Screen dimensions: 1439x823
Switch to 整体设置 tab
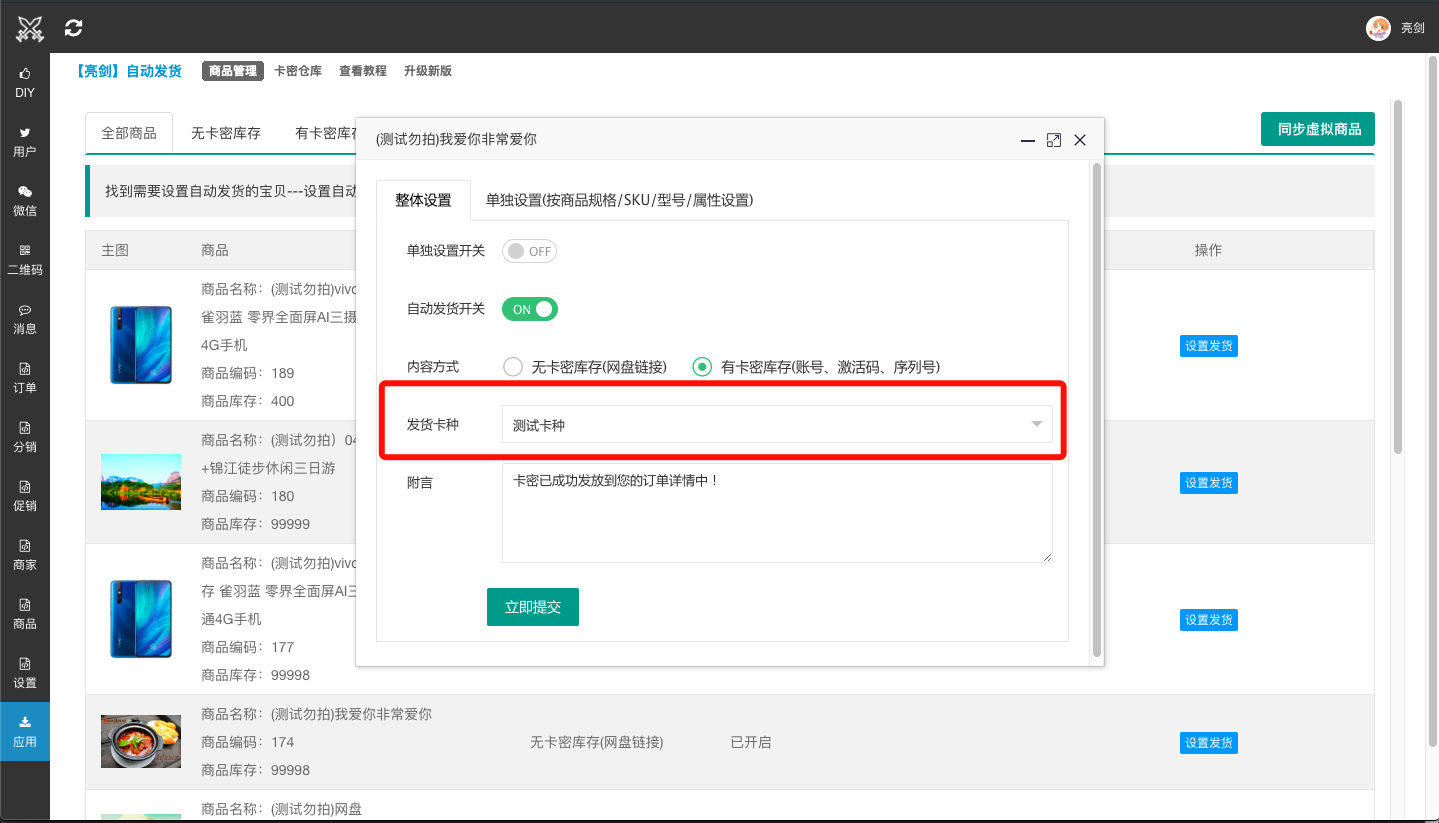coord(423,200)
